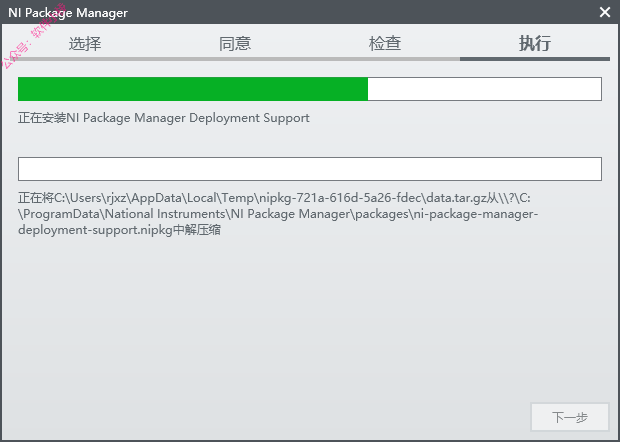Viewport: 620px width, 442px height.
Task: Click the deployment-support.nipkg中解压缩 text line
Action: pos(119,230)
